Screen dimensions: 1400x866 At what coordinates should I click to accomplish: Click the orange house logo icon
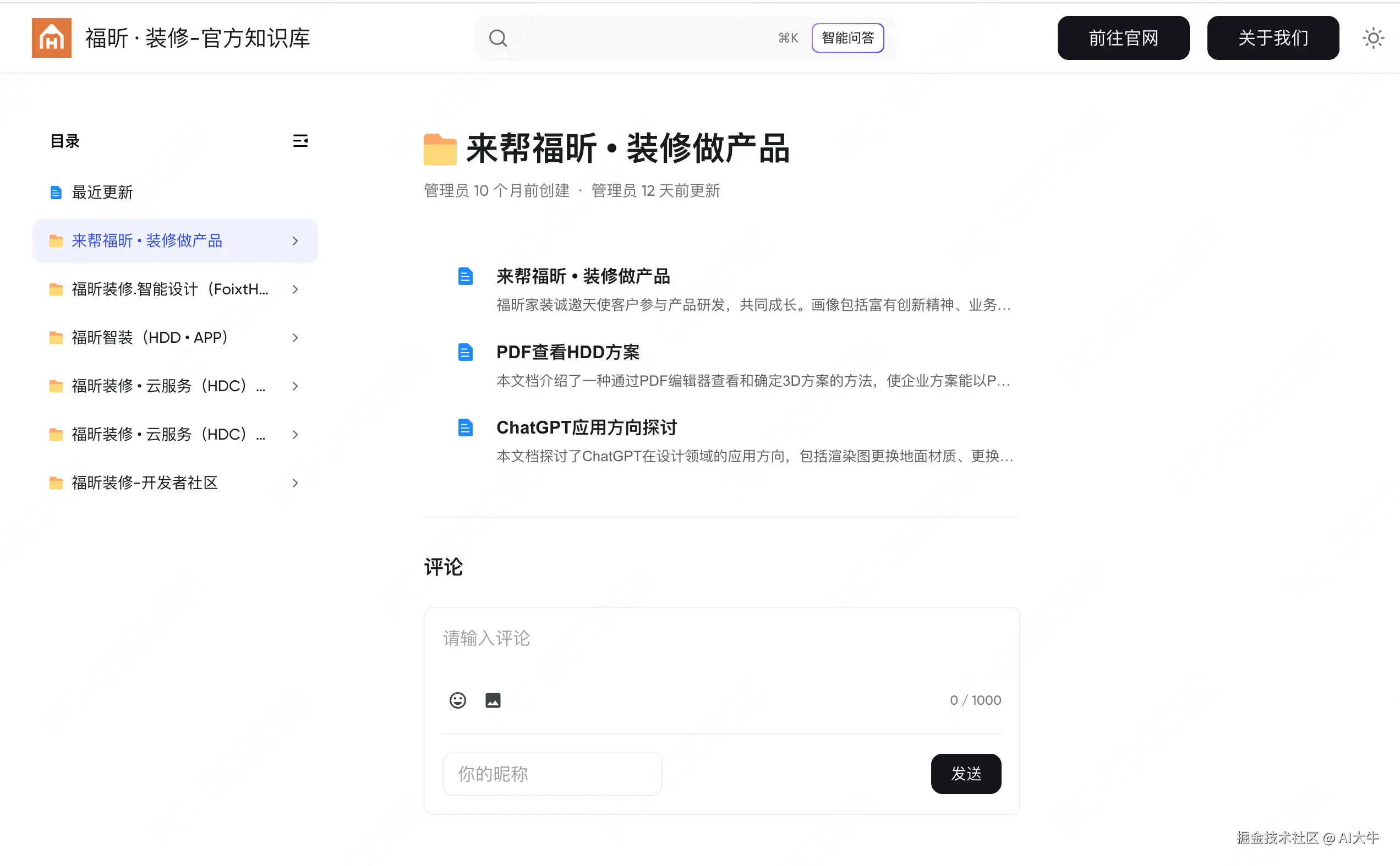tap(52, 38)
